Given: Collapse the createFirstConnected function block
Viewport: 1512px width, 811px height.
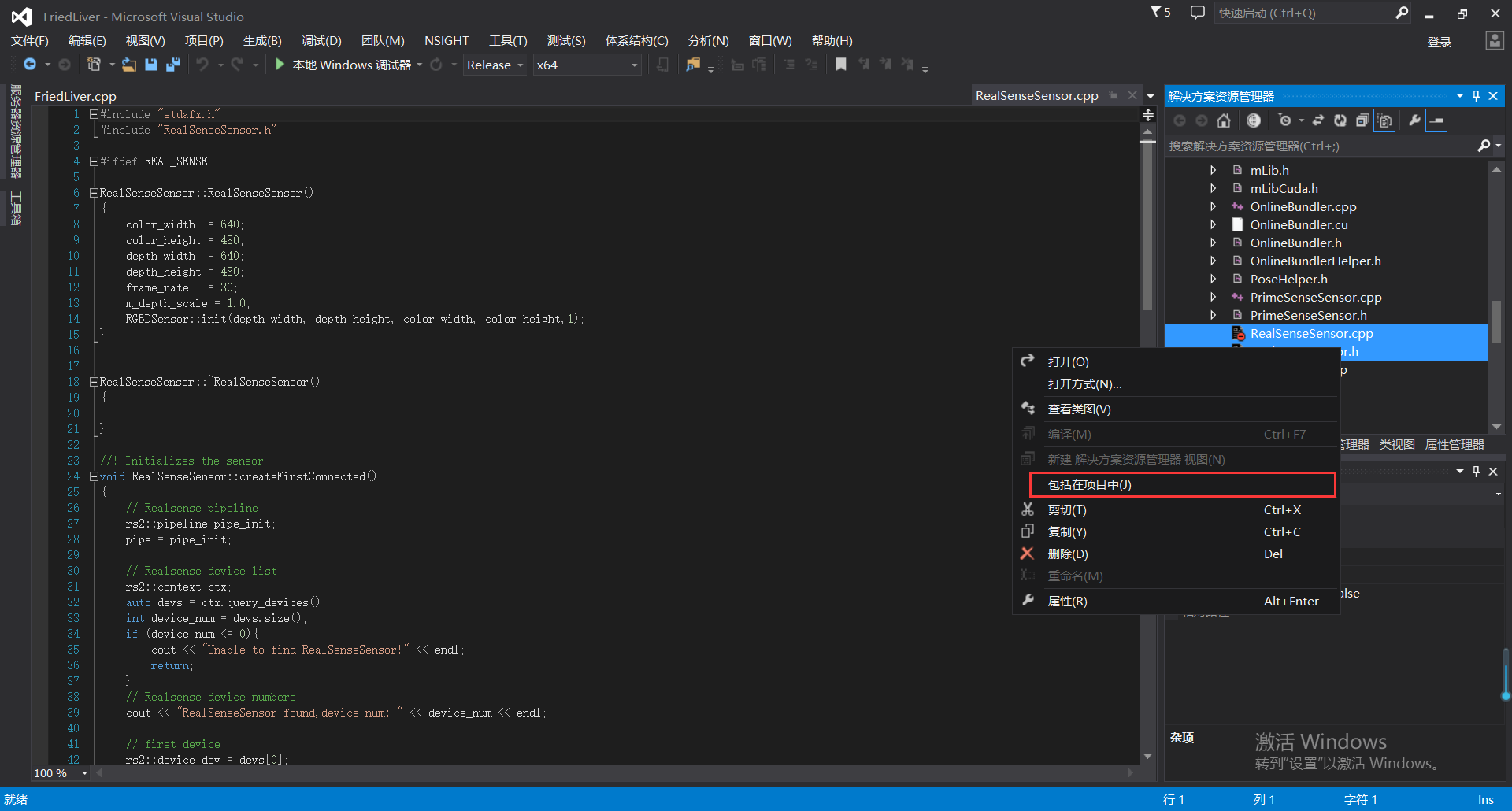Looking at the screenshot, I should click(x=94, y=476).
